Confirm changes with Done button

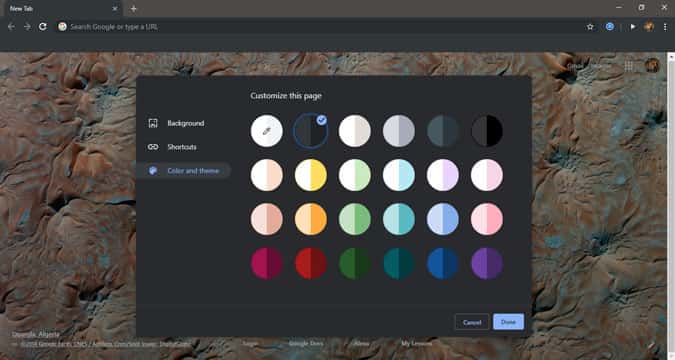[508, 322]
